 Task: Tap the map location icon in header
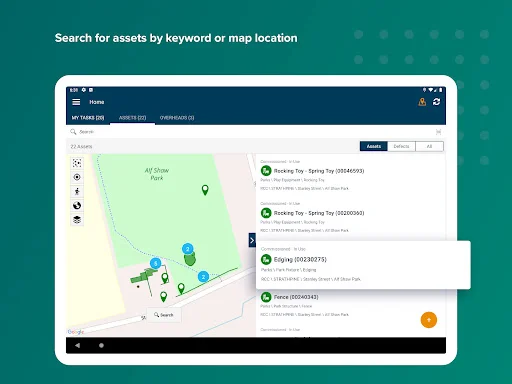click(x=422, y=102)
